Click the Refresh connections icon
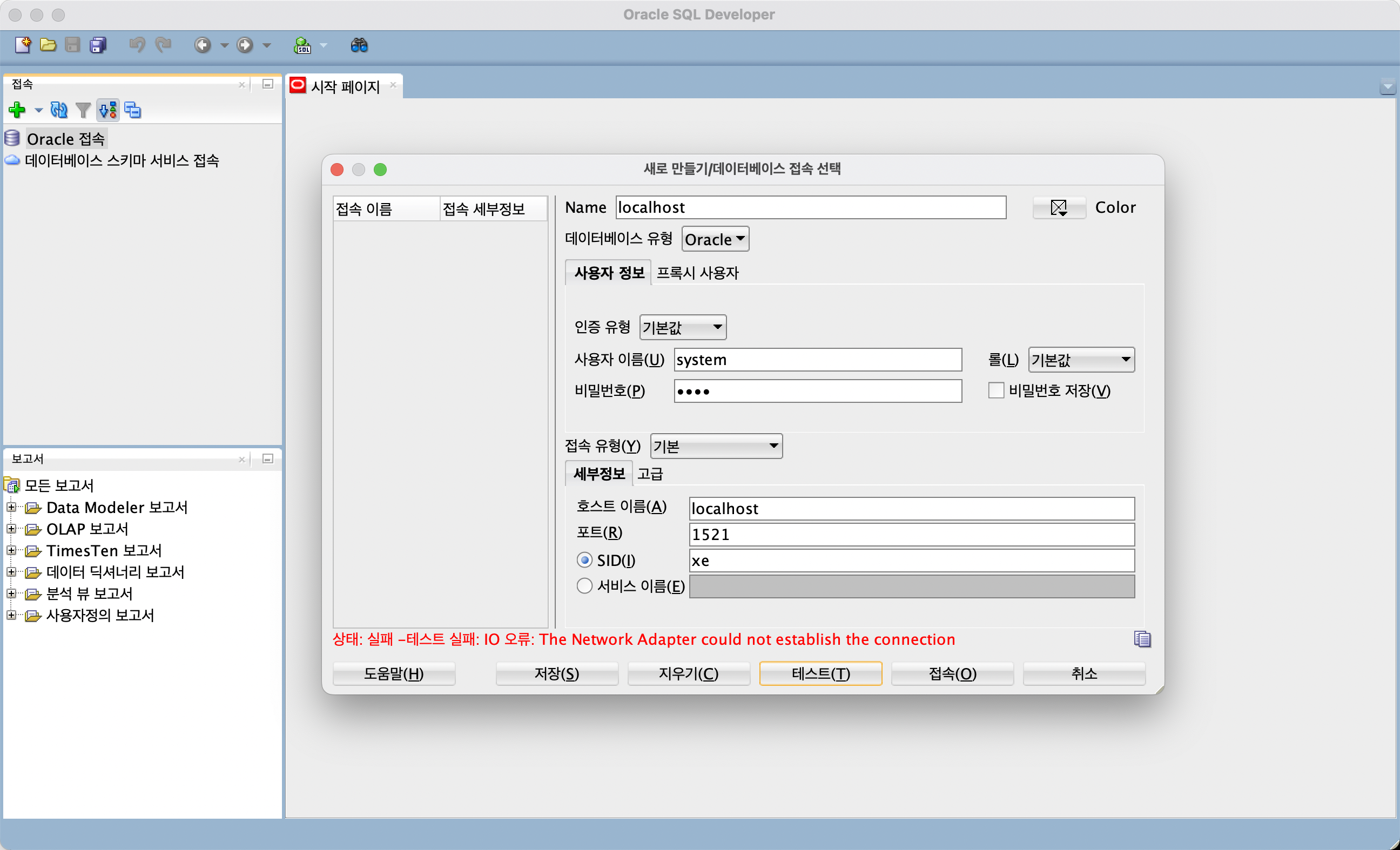This screenshot has height=850, width=1400. [58, 110]
